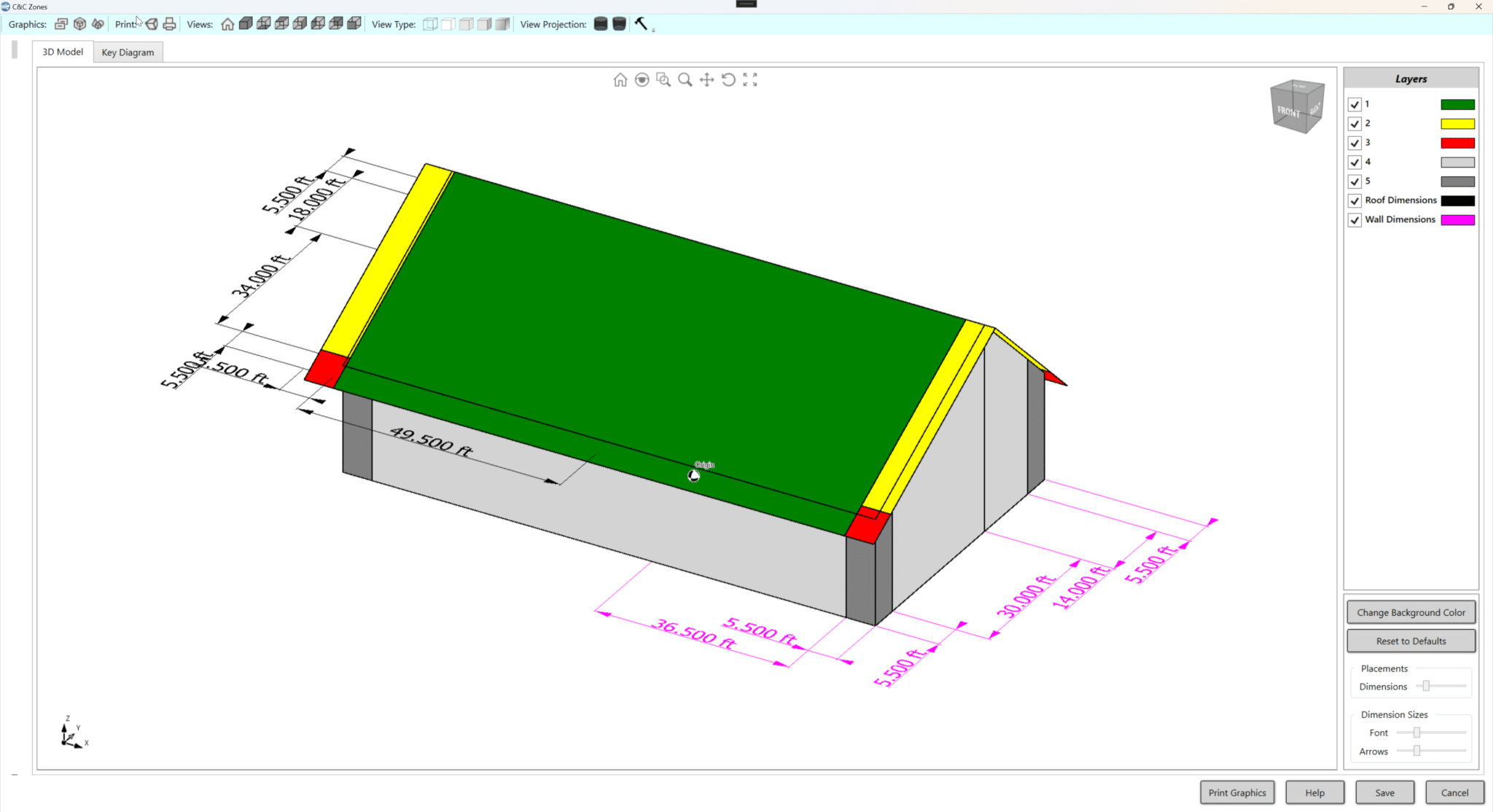Select the Home view icon in the viewport
This screenshot has width=1493, height=812.
(x=620, y=80)
